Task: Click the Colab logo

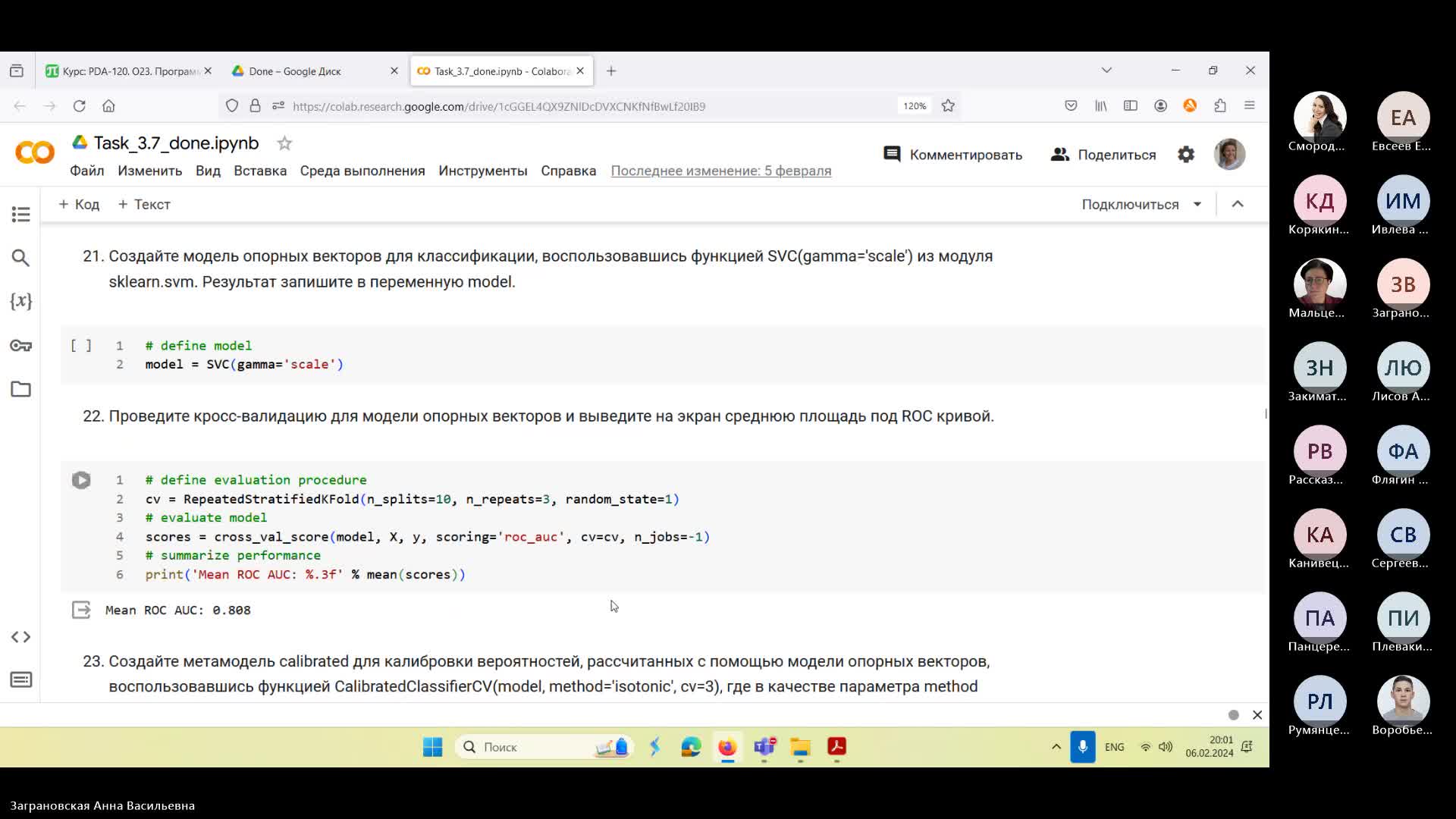Action: point(35,152)
